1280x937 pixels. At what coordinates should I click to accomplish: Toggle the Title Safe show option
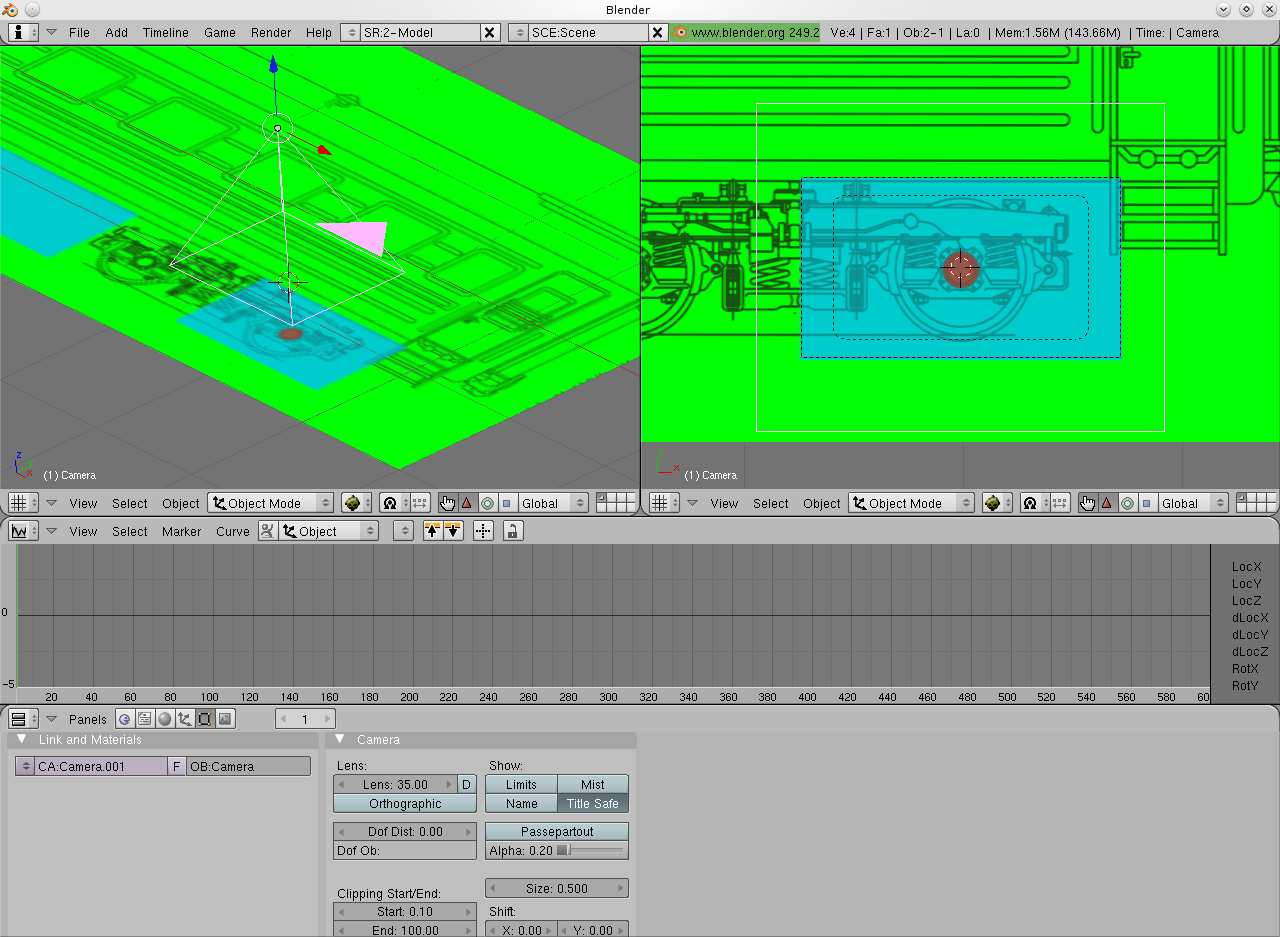pyautogui.click(x=592, y=803)
